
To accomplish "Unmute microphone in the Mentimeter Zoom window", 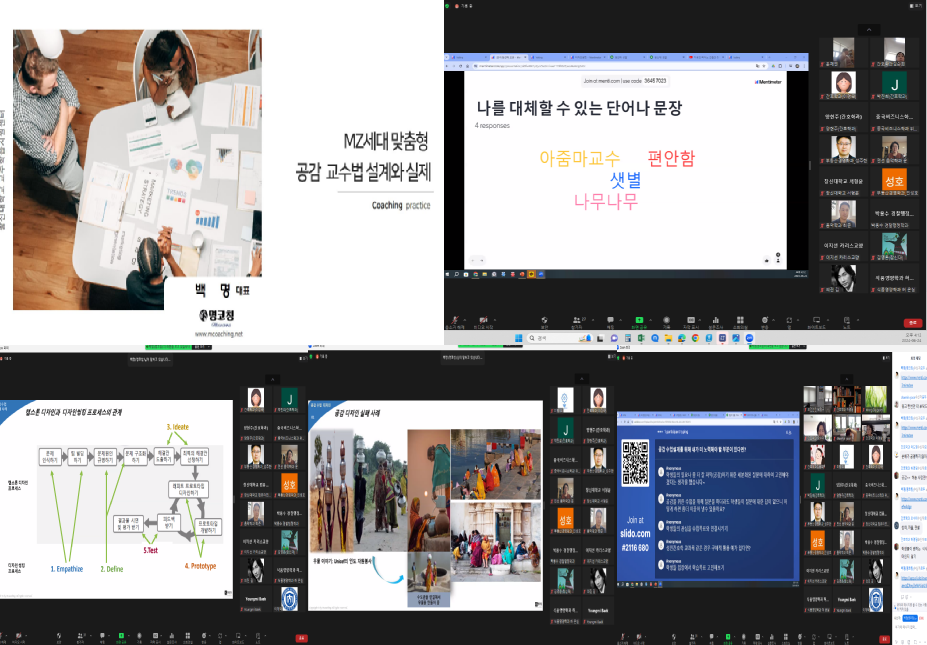I will tap(455, 320).
